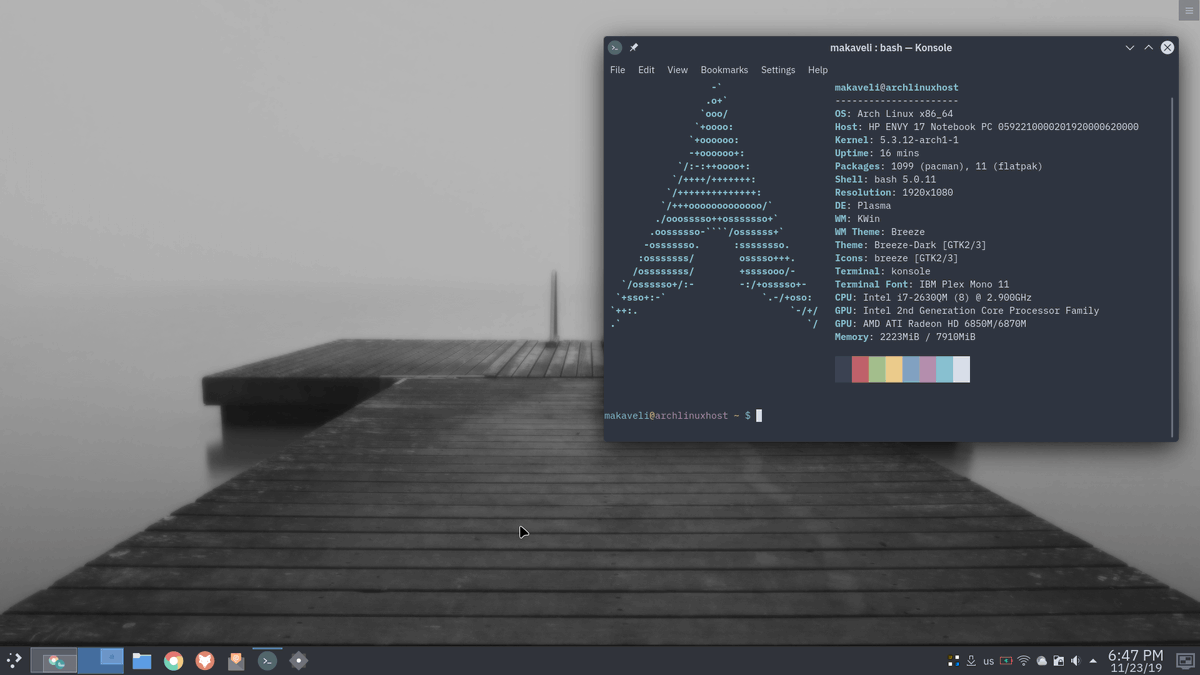This screenshot has width=1200, height=675.
Task: Open Konsole Bookmarks menu
Action: [x=724, y=70]
